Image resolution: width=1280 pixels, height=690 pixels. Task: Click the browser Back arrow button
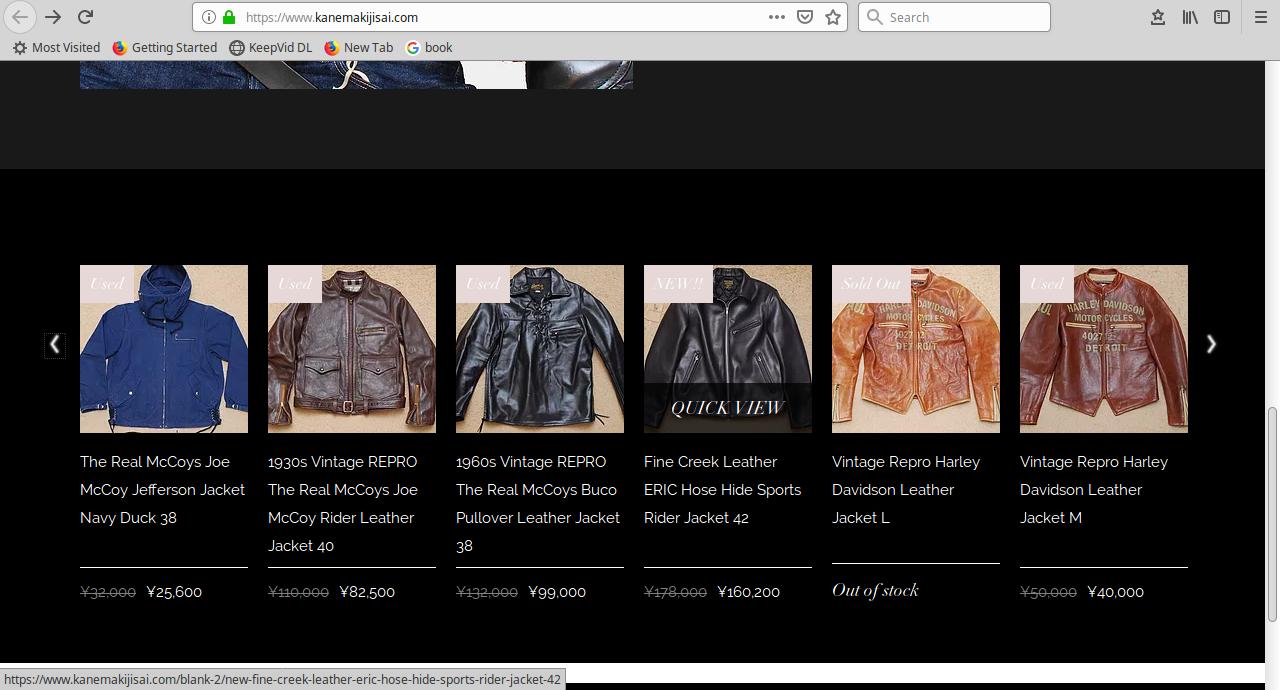20,17
